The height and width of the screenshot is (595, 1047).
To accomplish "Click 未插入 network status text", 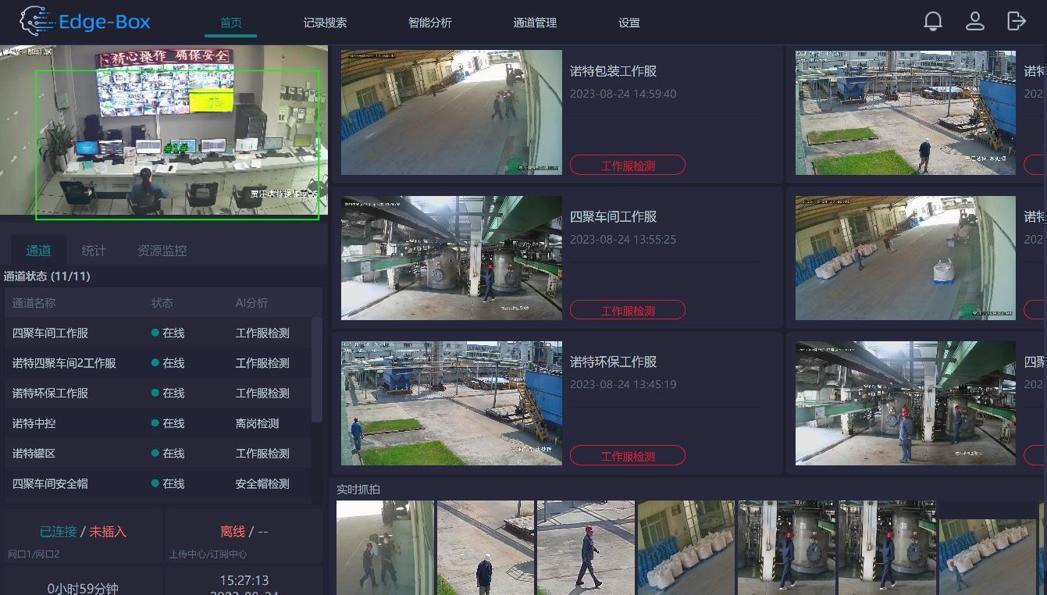I will (108, 532).
